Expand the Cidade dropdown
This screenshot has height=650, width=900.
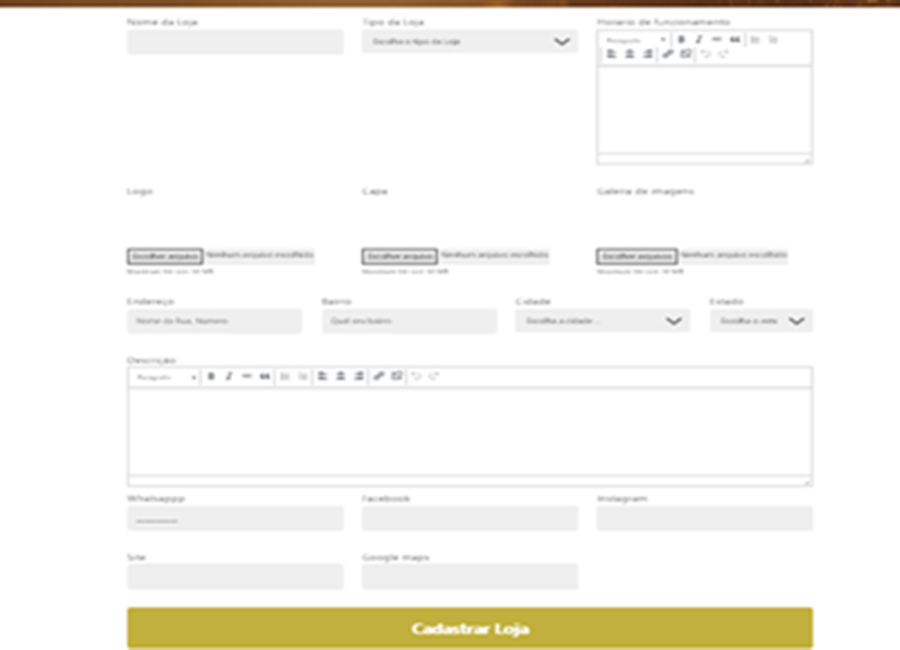tap(602, 321)
